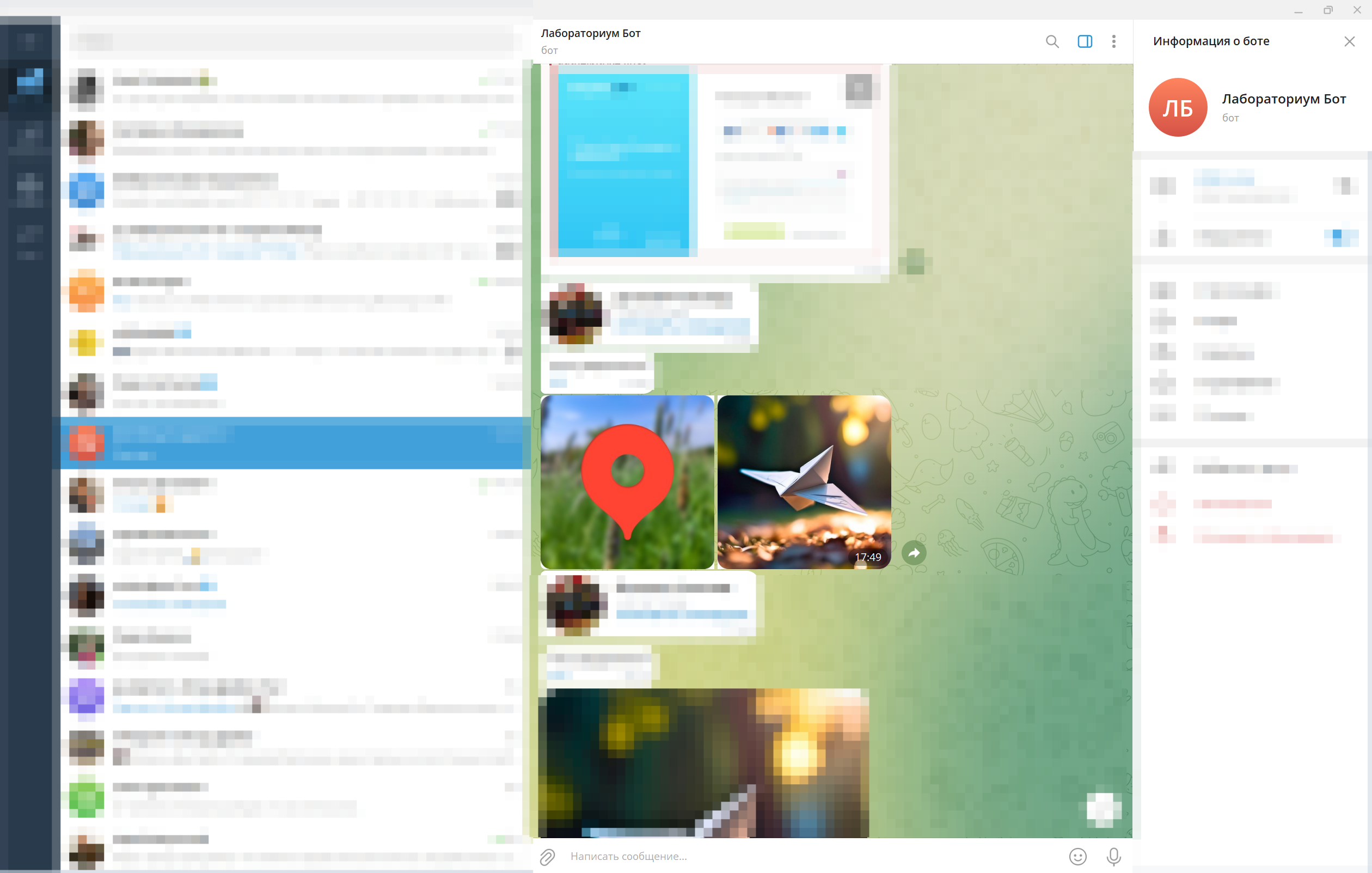Click the Лабораториум Бот name in info panel

(x=1283, y=99)
